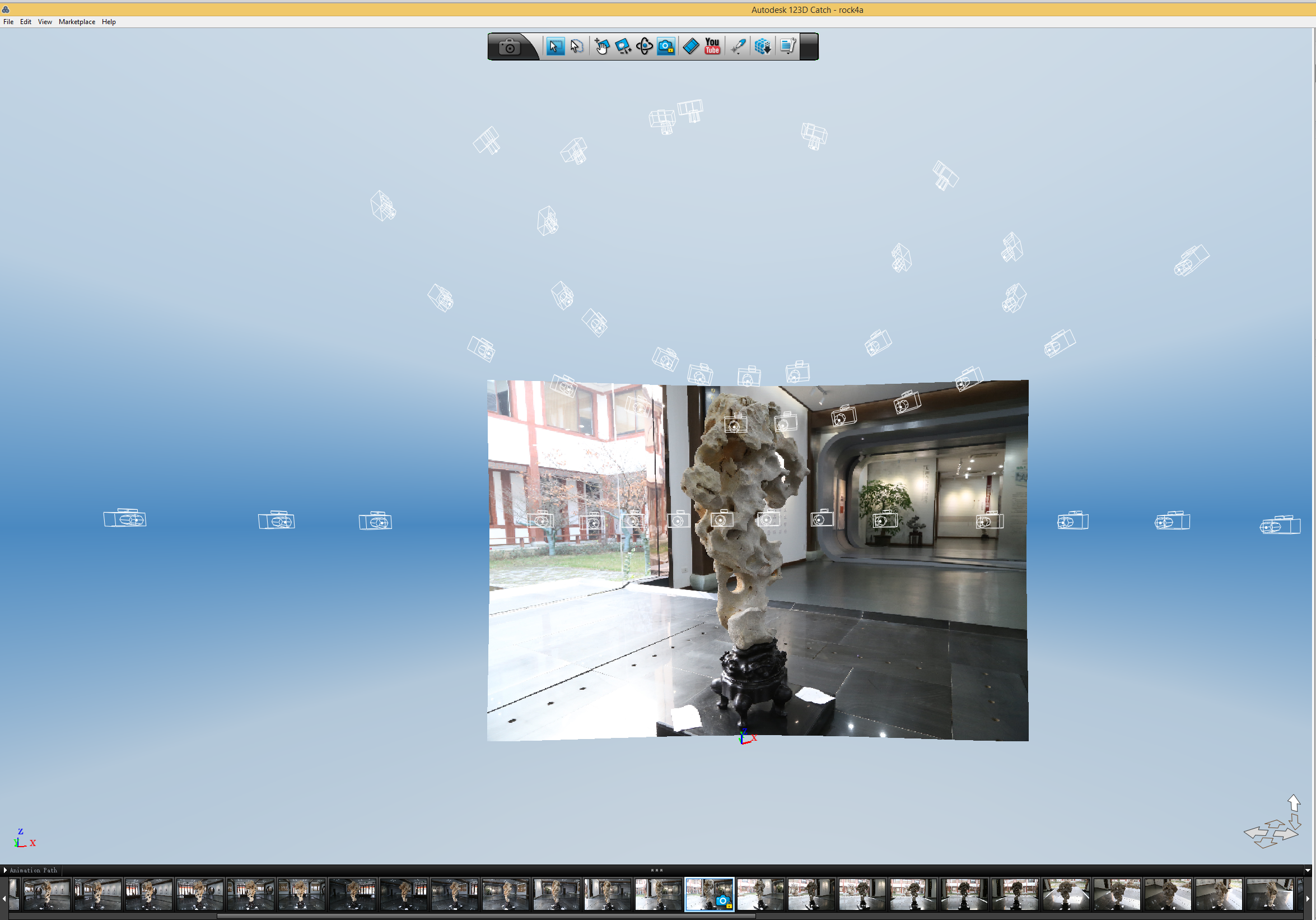Click the three-dot filmstrip resize grip
This screenshot has height=920, width=1316.
pyautogui.click(x=657, y=870)
